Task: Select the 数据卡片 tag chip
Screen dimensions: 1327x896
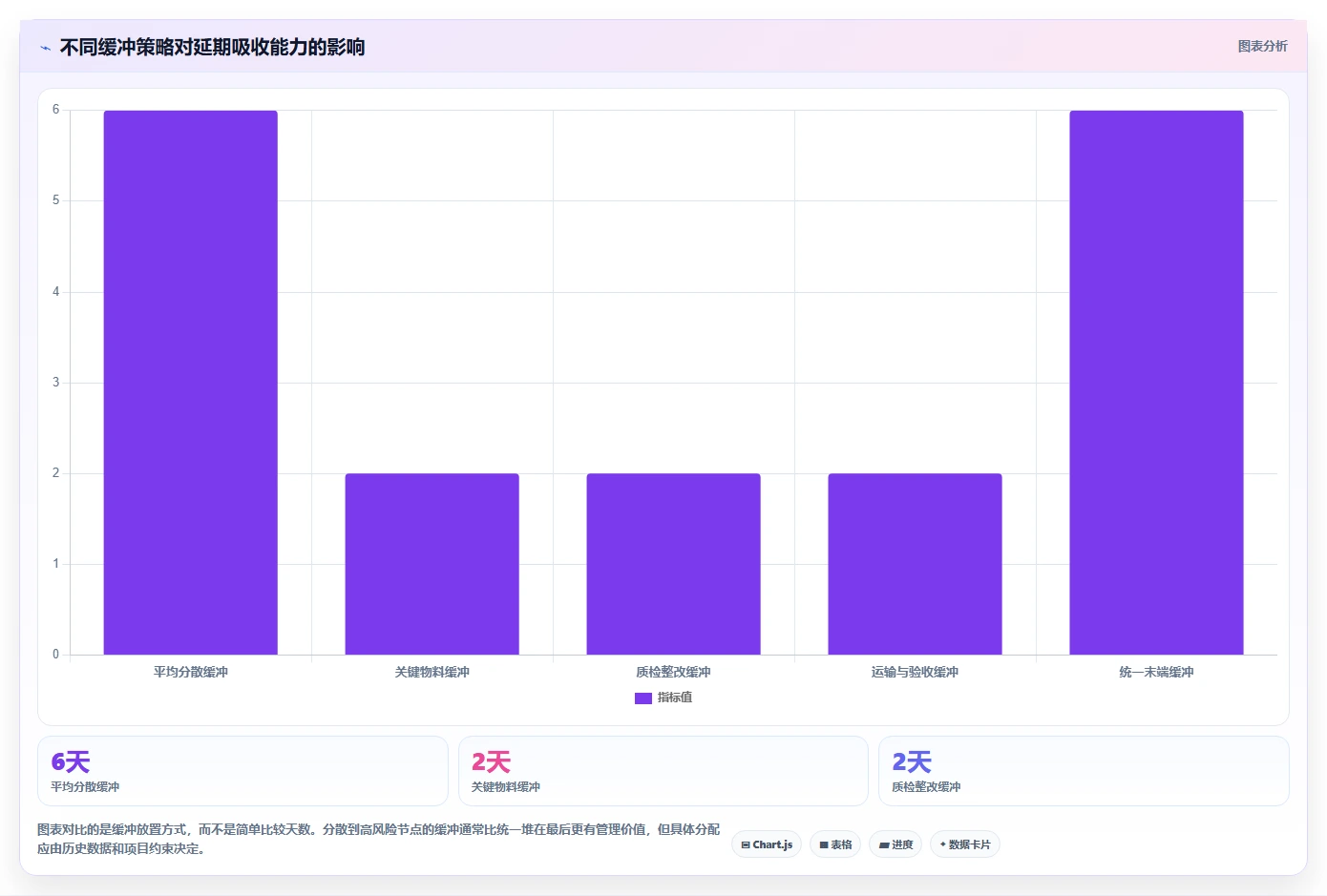Action: [x=965, y=844]
